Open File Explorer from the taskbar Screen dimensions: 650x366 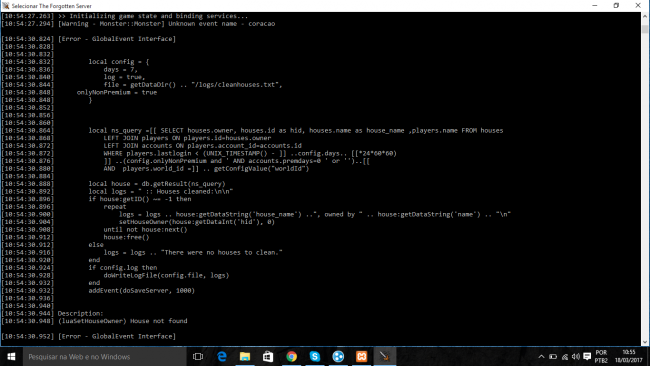[245, 356]
